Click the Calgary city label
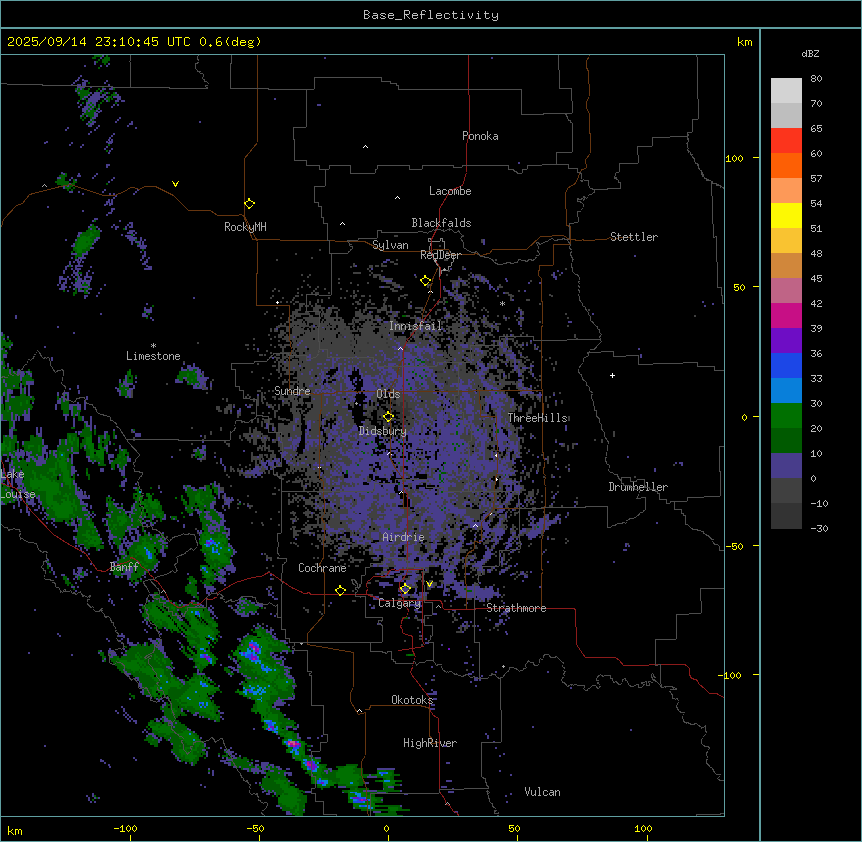The image size is (862, 842). point(399,603)
